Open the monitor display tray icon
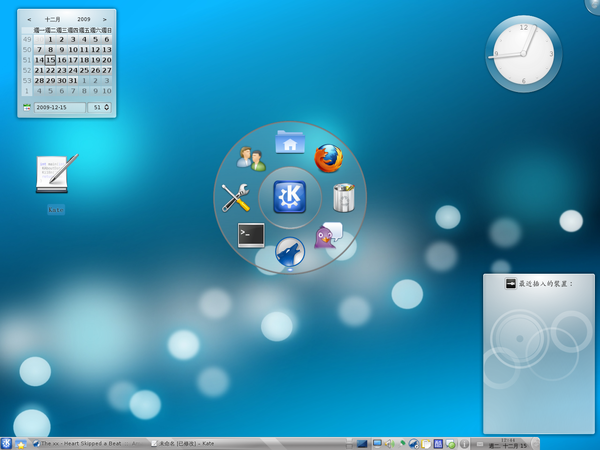Screen dimensions: 600x450 tap(377, 444)
